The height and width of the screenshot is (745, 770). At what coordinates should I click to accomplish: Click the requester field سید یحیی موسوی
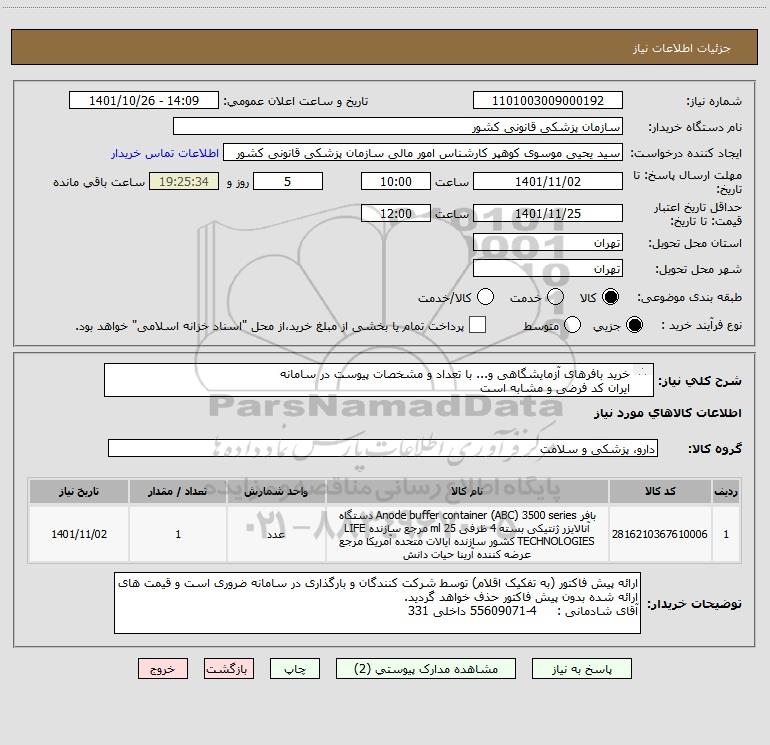(x=423, y=153)
